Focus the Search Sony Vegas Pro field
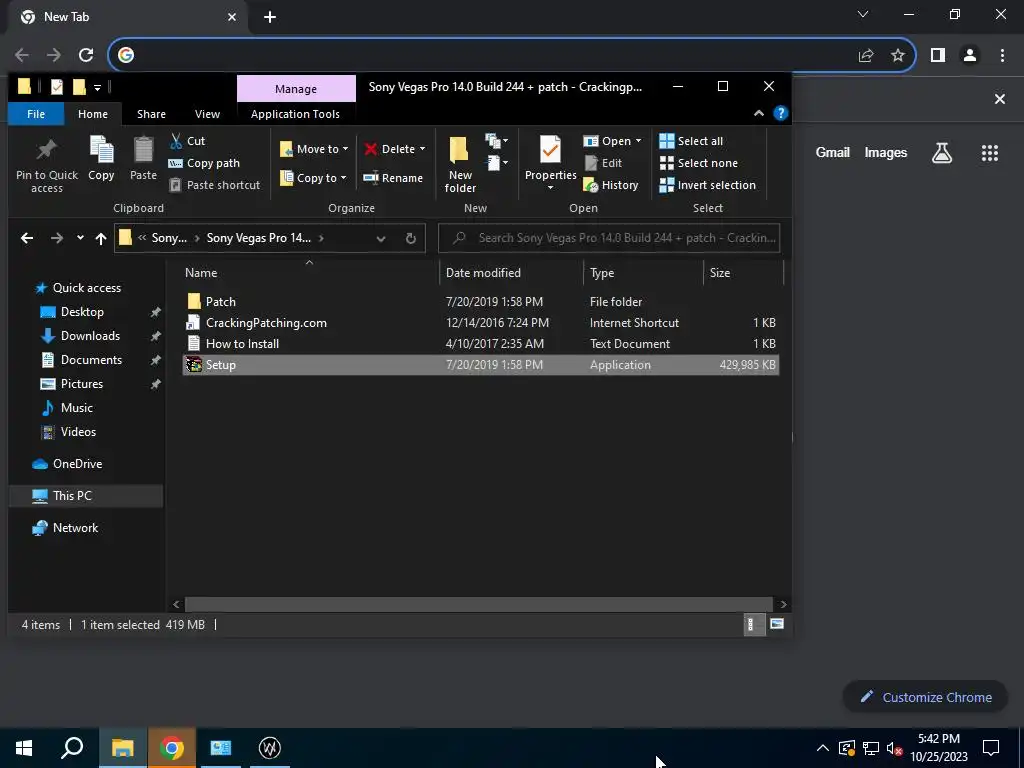Image resolution: width=1024 pixels, height=768 pixels. click(x=609, y=238)
